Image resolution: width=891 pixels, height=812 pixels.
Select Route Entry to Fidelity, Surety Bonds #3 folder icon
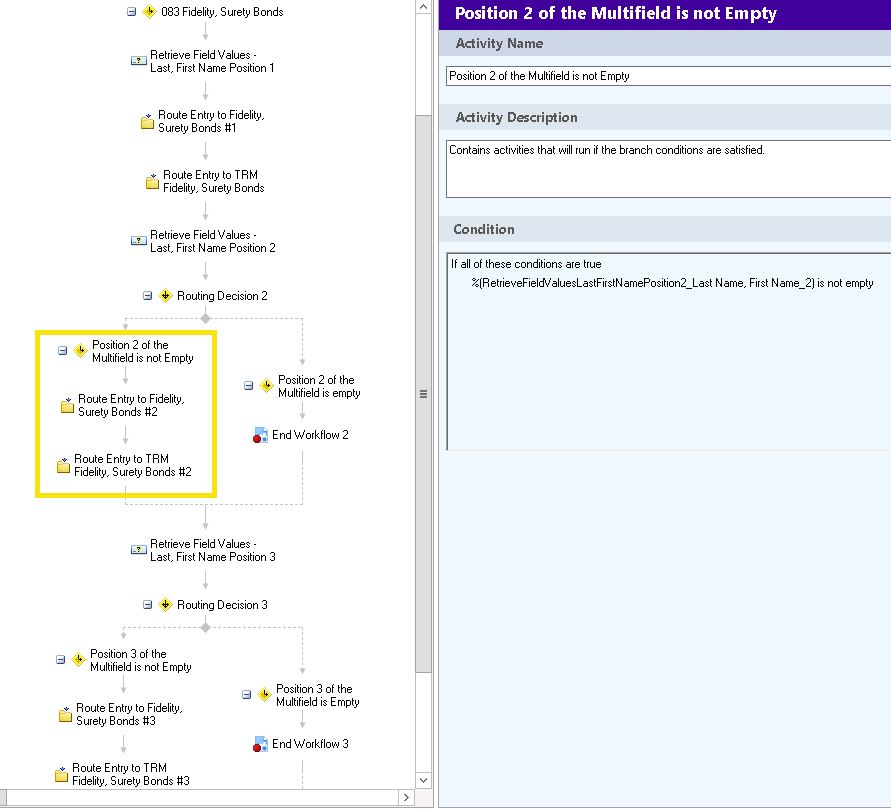(65, 714)
